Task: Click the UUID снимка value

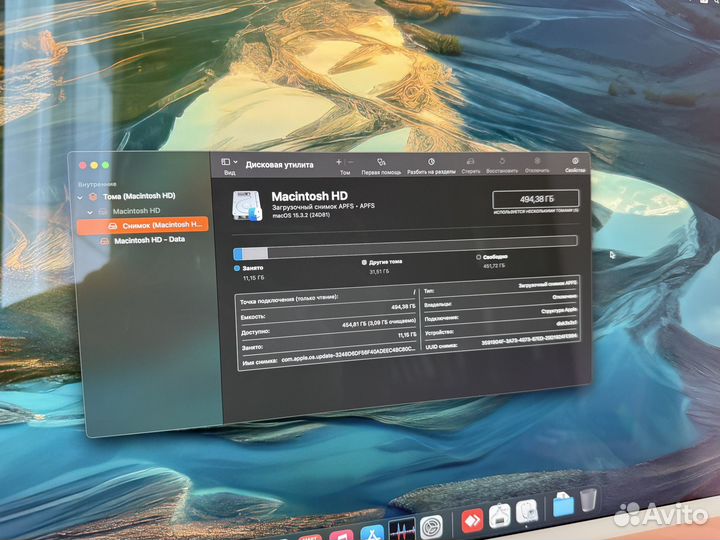Action: pyautogui.click(x=529, y=339)
